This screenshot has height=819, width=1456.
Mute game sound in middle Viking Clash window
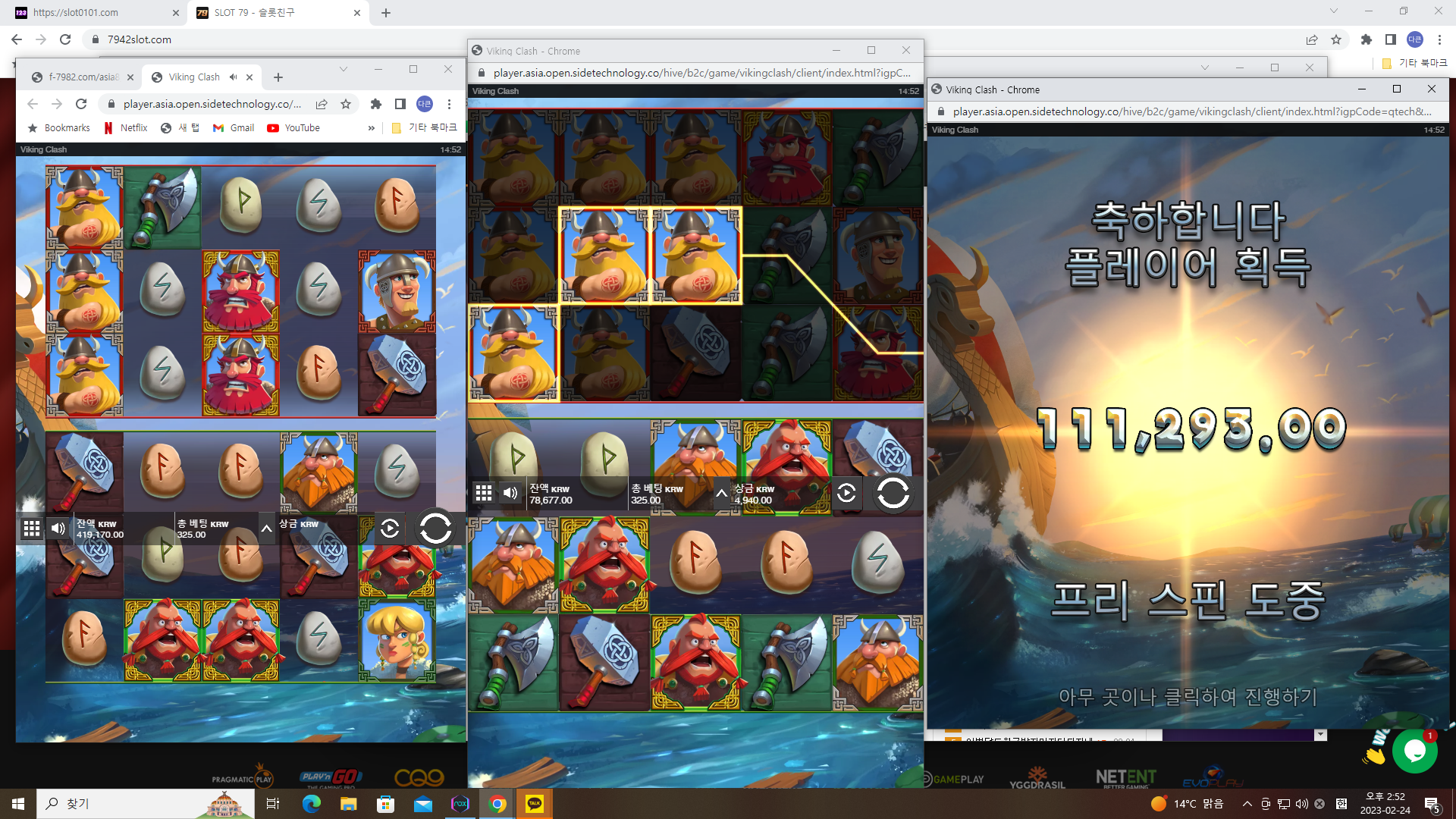click(x=510, y=494)
